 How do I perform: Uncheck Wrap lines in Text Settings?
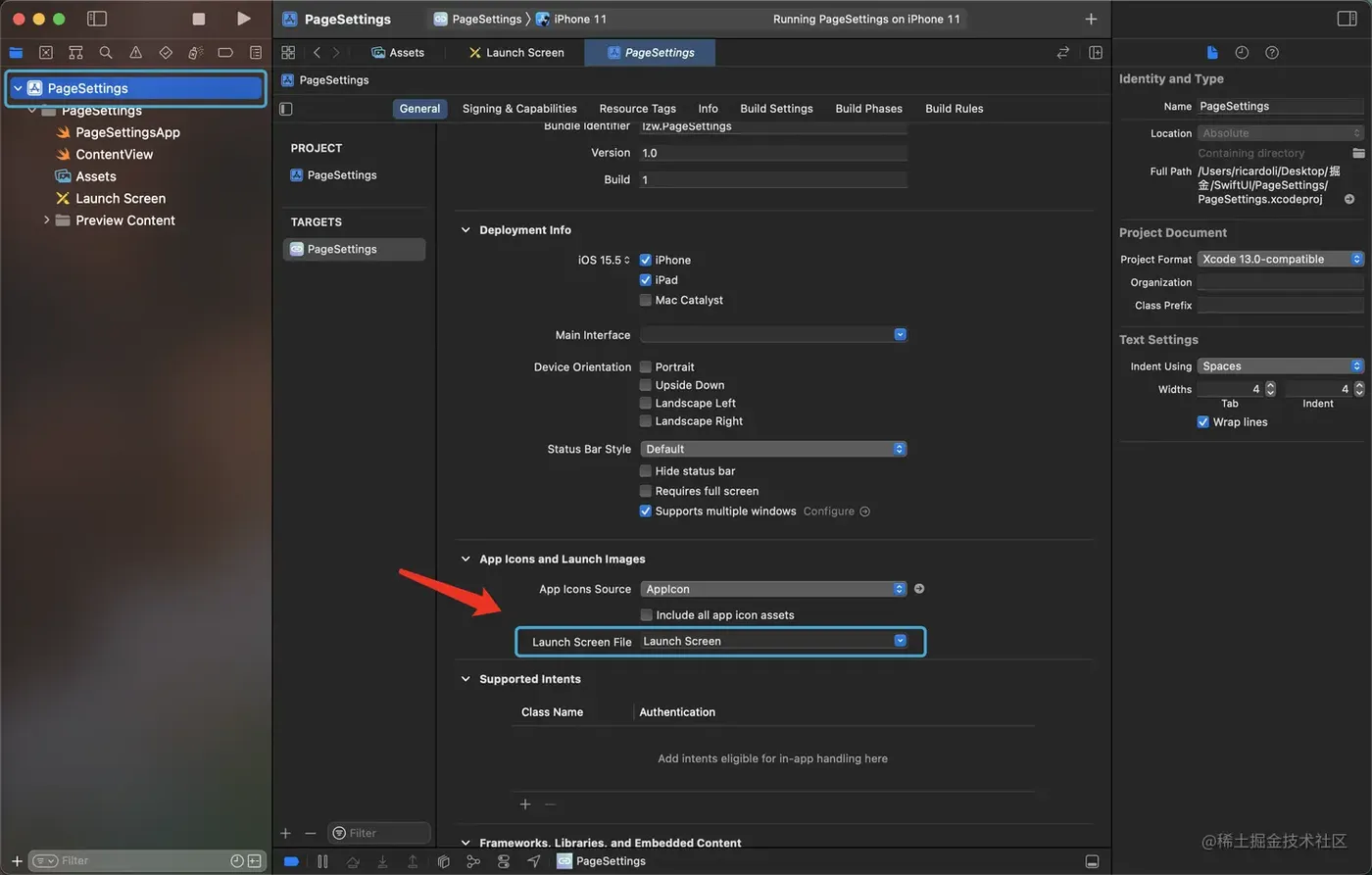point(1203,422)
